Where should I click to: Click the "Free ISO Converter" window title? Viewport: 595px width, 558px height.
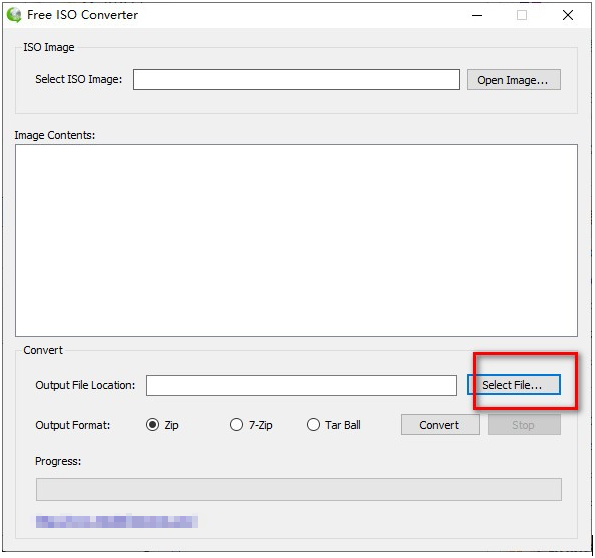(x=82, y=15)
